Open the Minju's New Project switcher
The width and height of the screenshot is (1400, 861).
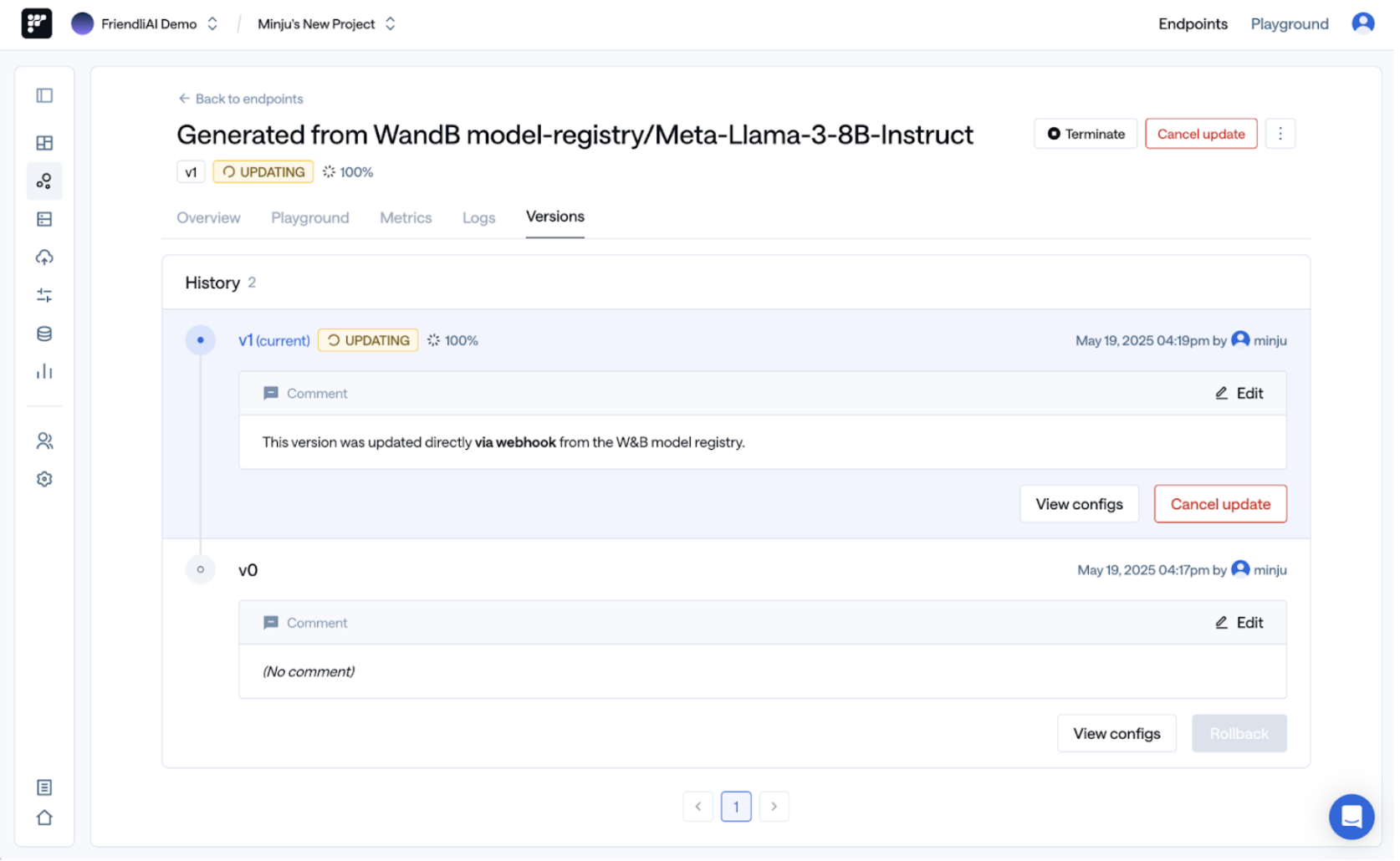(390, 23)
